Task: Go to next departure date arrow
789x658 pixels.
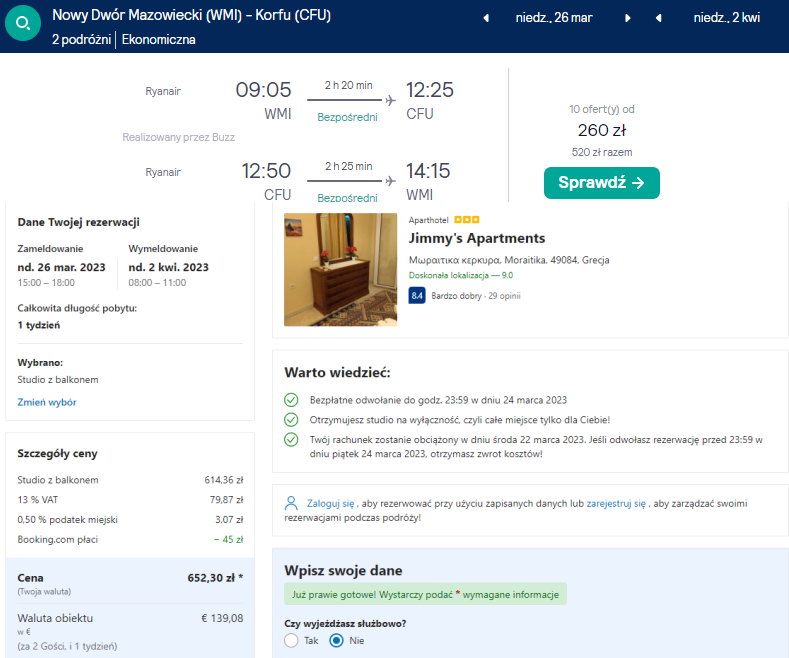Action: [x=627, y=18]
